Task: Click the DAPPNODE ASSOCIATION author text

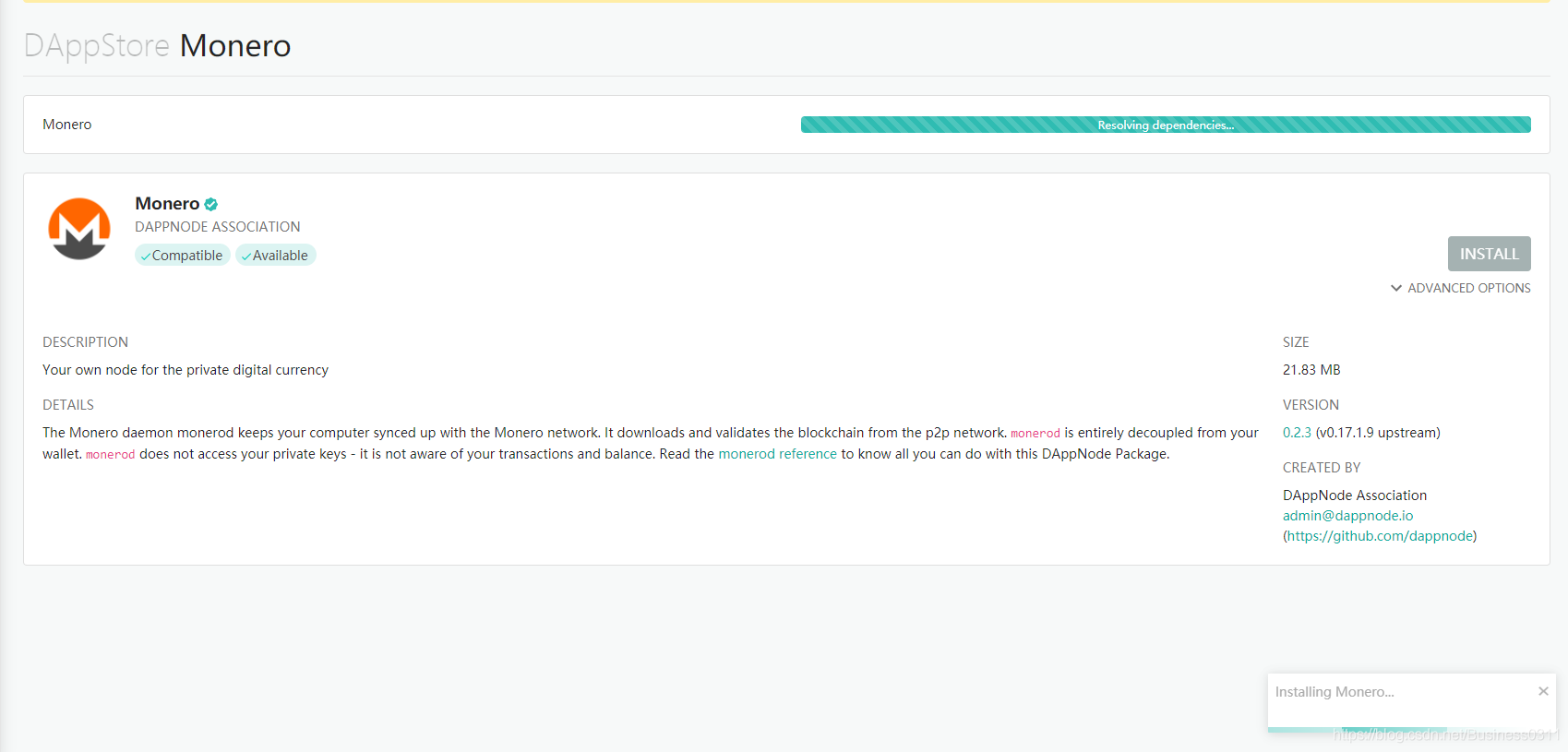Action: coord(218,227)
